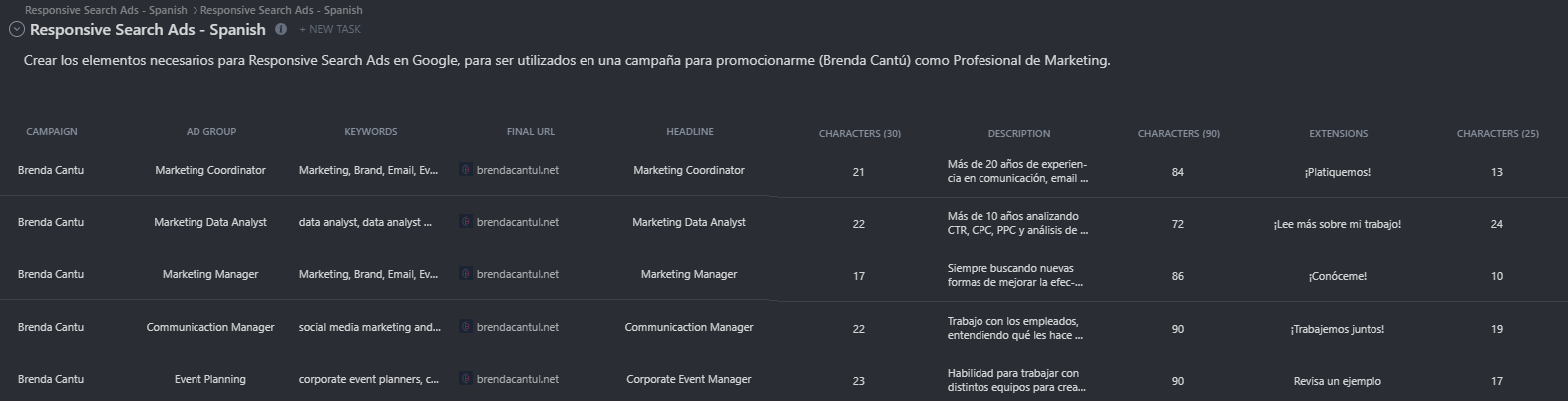
Task: Click favicon icon in Marketing Data Analyst URL
Action: click(466, 222)
